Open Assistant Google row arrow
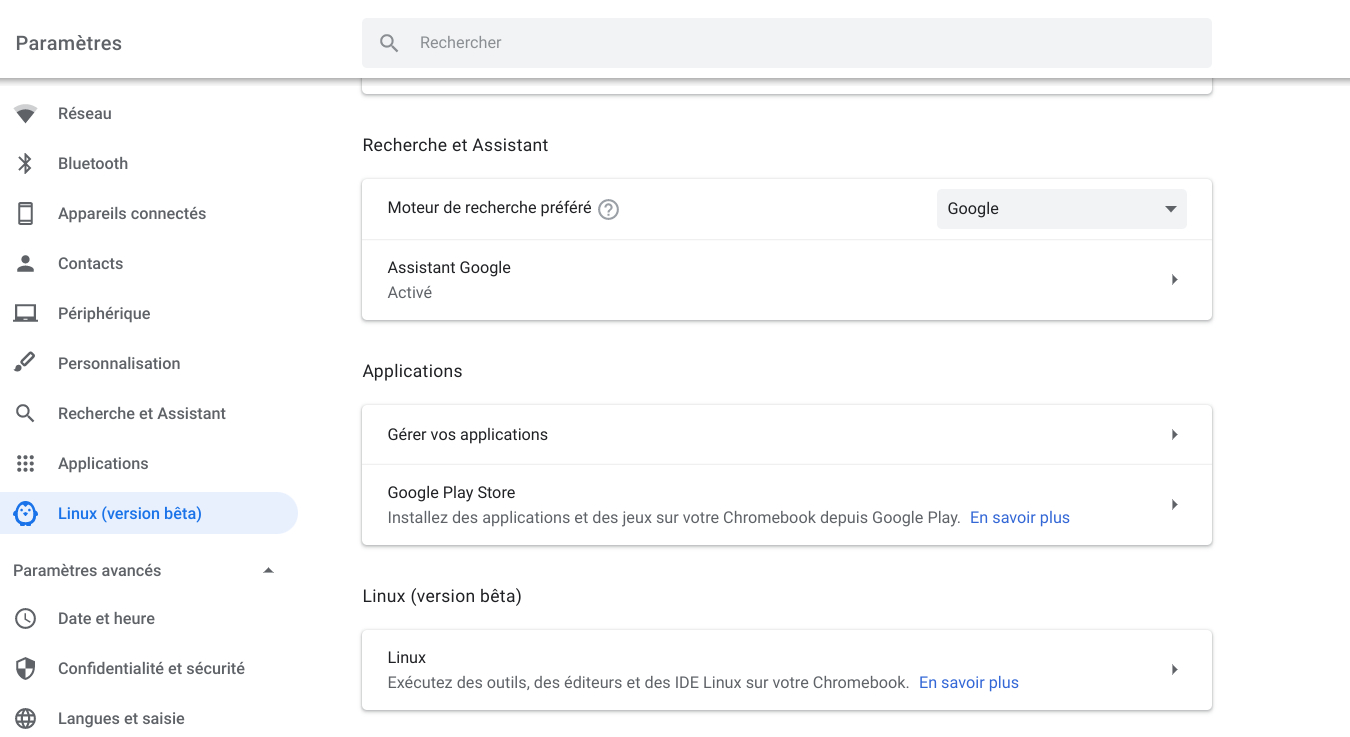Screen dimensions: 1350x737 1175,280
